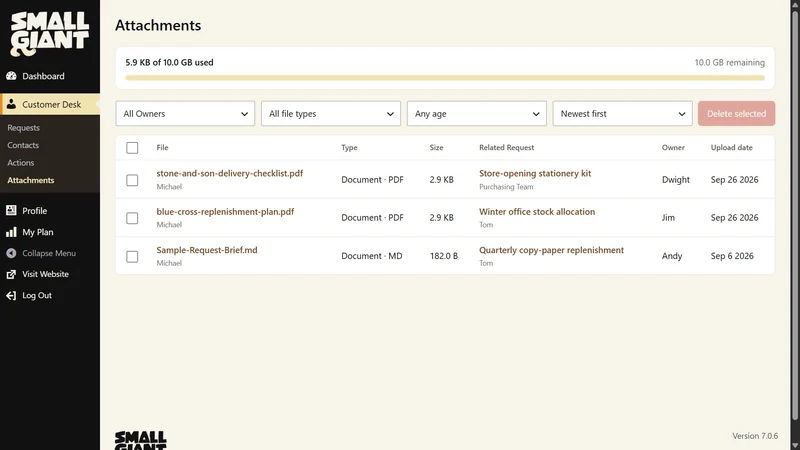Open Contacts submenu item

pyautogui.click(x=23, y=145)
